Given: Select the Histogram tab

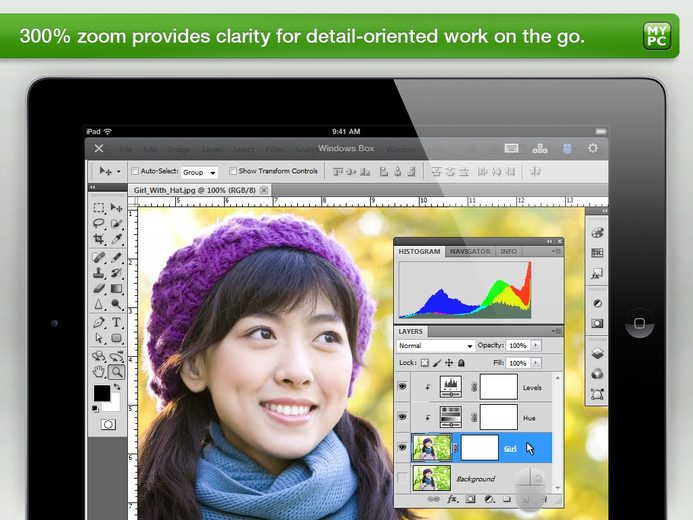Looking at the screenshot, I should pos(419,251).
